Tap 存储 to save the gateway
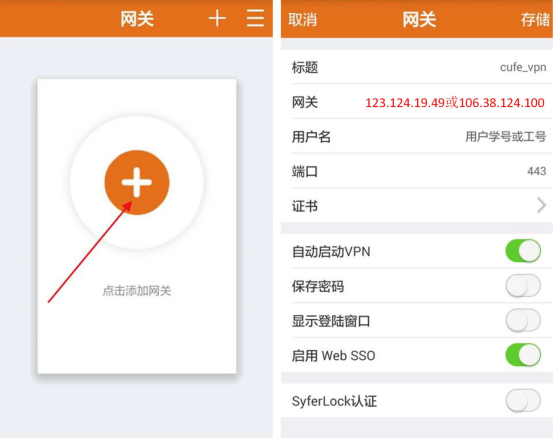Viewport: 554px width, 439px height. click(x=535, y=19)
